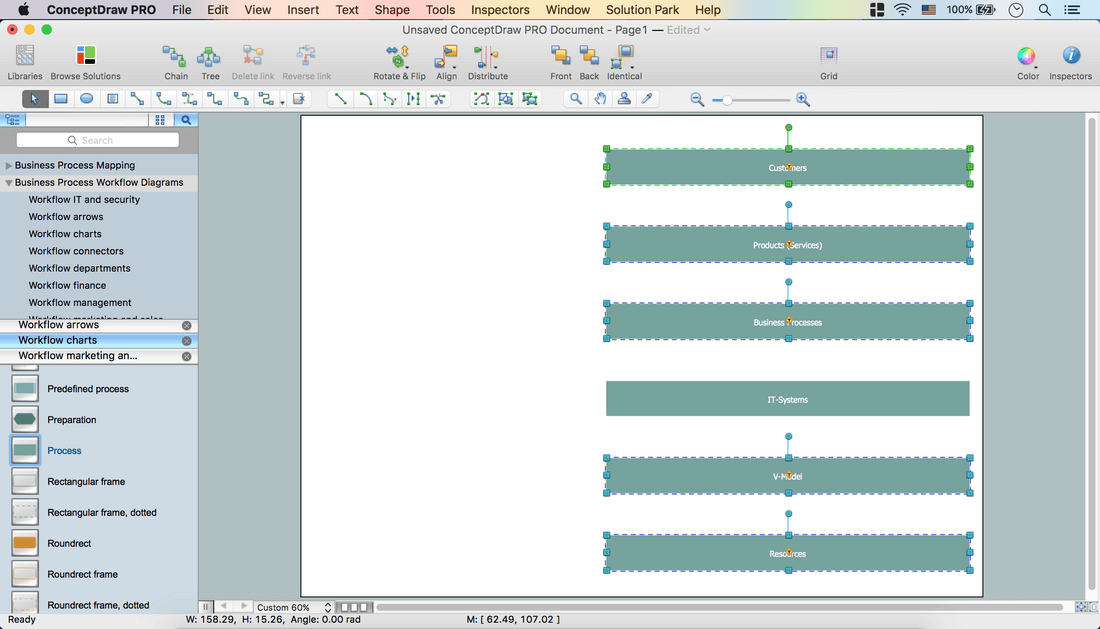The height and width of the screenshot is (629, 1100).
Task: Click the Browse Solutions icon
Action: point(86,62)
